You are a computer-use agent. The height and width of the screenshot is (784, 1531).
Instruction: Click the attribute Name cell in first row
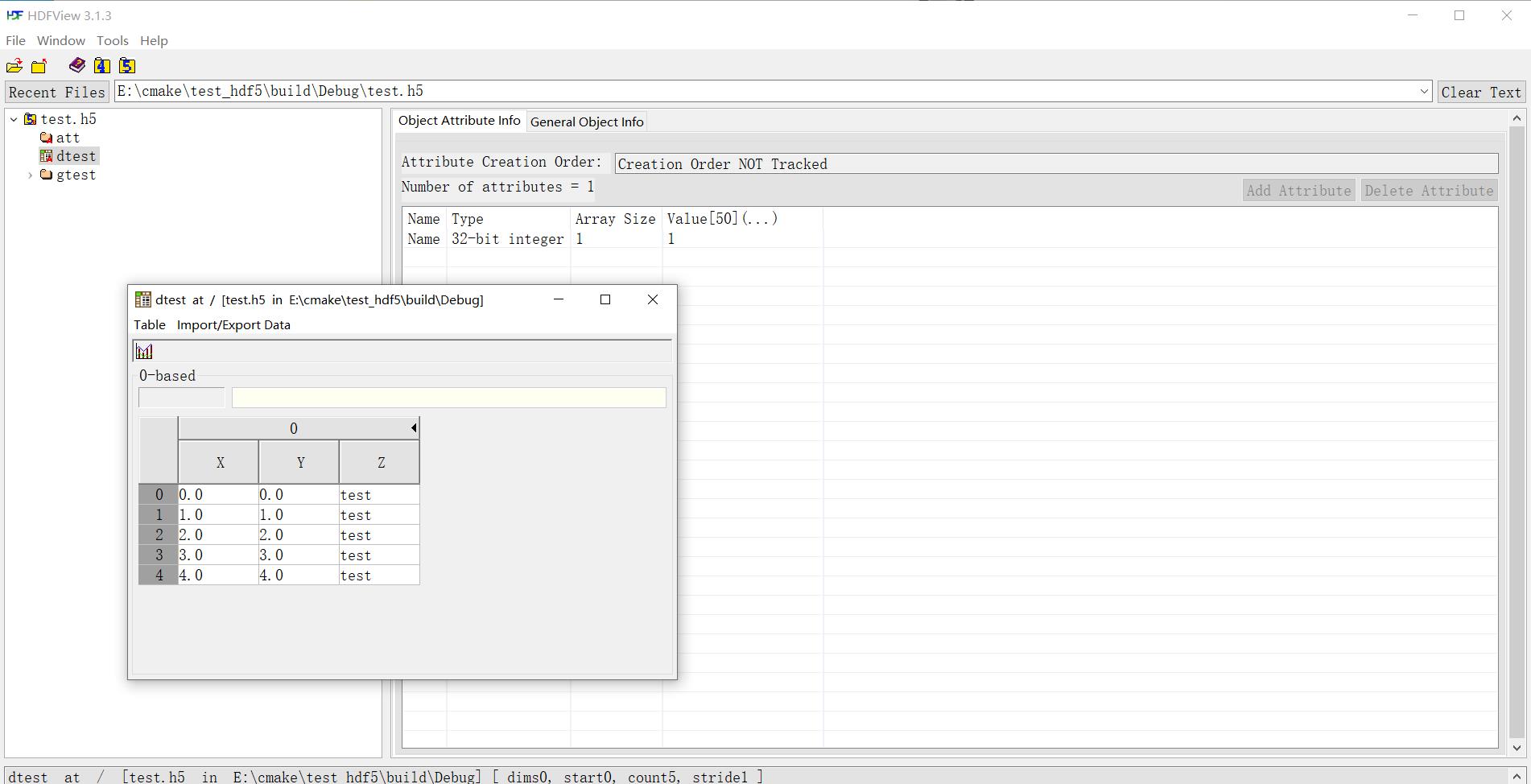point(424,239)
